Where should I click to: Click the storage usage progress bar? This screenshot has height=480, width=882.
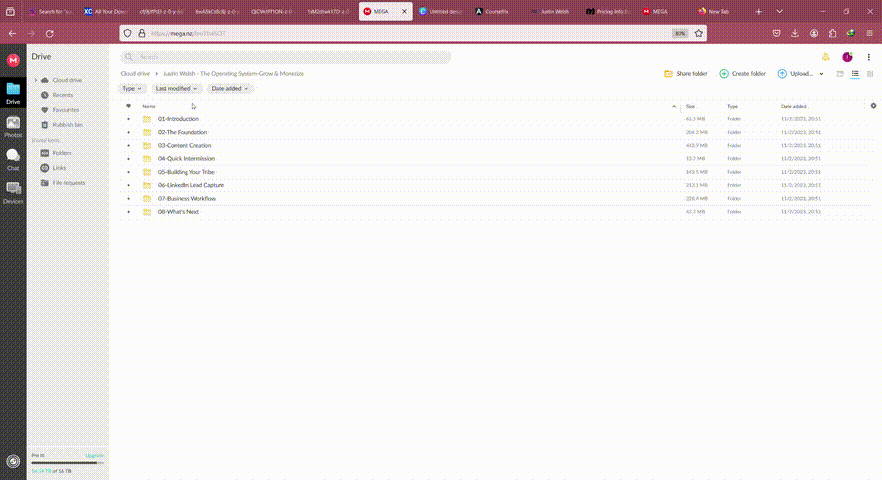68,463
